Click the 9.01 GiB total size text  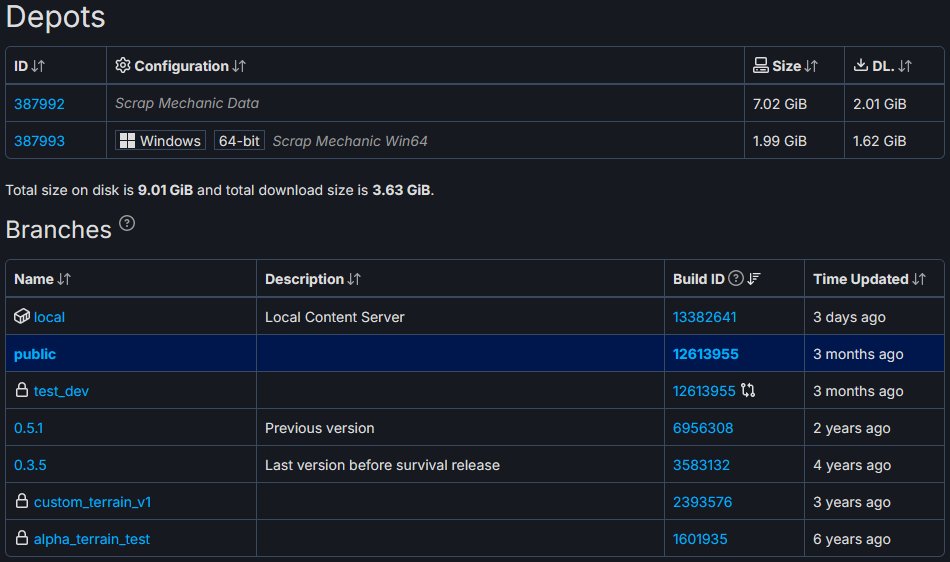point(165,190)
